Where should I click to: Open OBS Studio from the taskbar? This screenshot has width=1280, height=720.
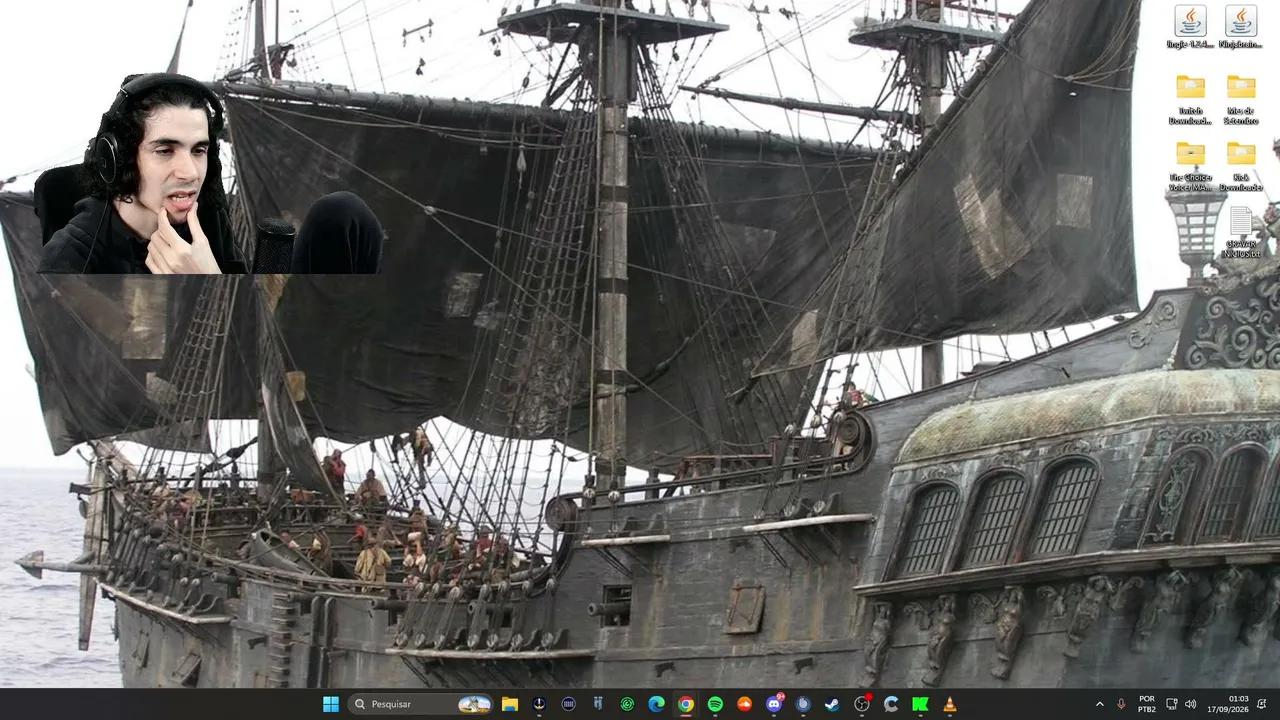coord(862,704)
